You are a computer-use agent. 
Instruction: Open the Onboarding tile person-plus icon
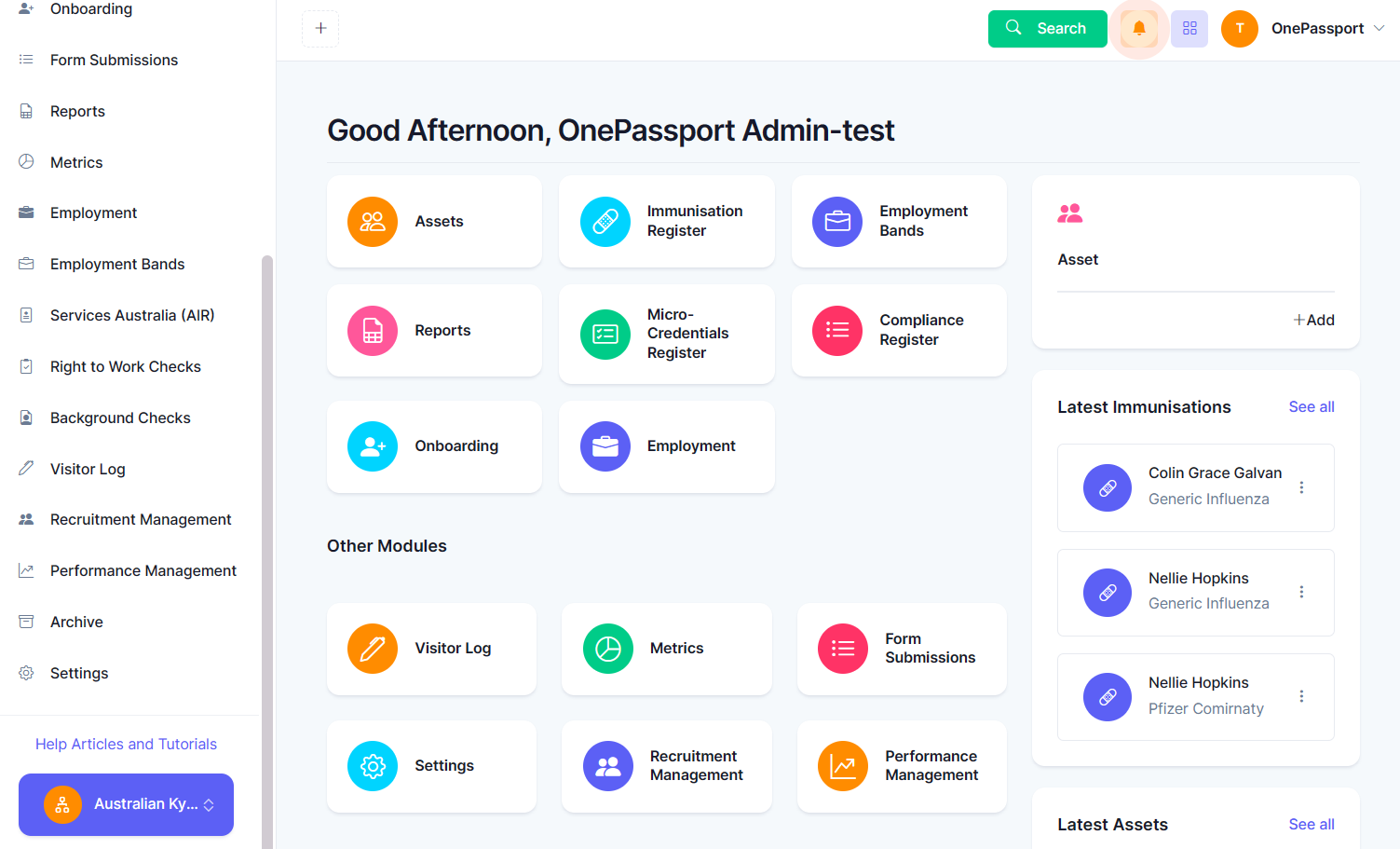373,446
